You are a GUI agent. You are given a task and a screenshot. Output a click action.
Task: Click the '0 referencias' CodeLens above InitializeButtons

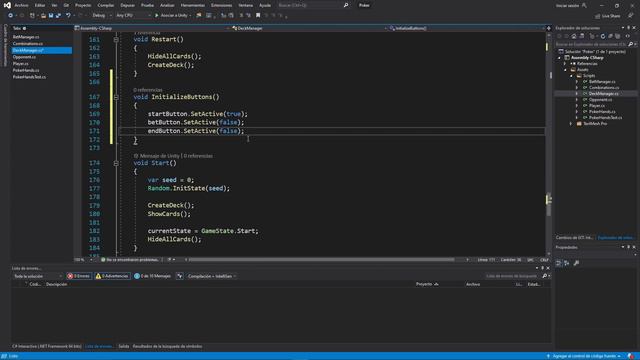point(148,90)
